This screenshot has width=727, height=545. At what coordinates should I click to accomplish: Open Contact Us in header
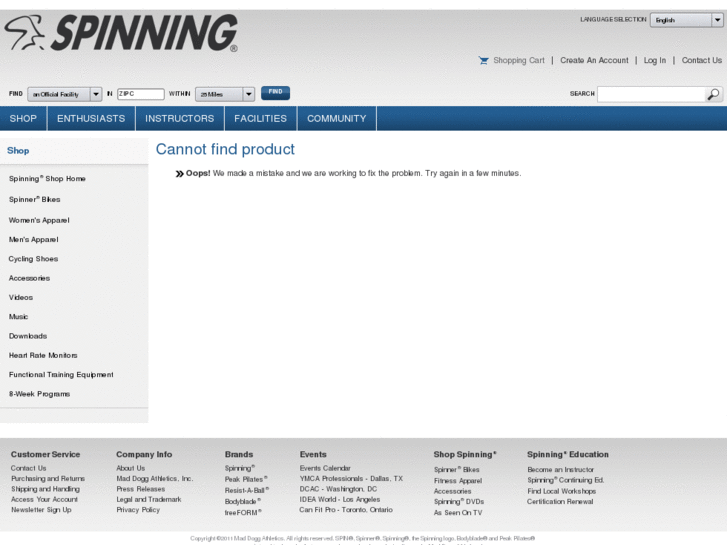[701, 60]
